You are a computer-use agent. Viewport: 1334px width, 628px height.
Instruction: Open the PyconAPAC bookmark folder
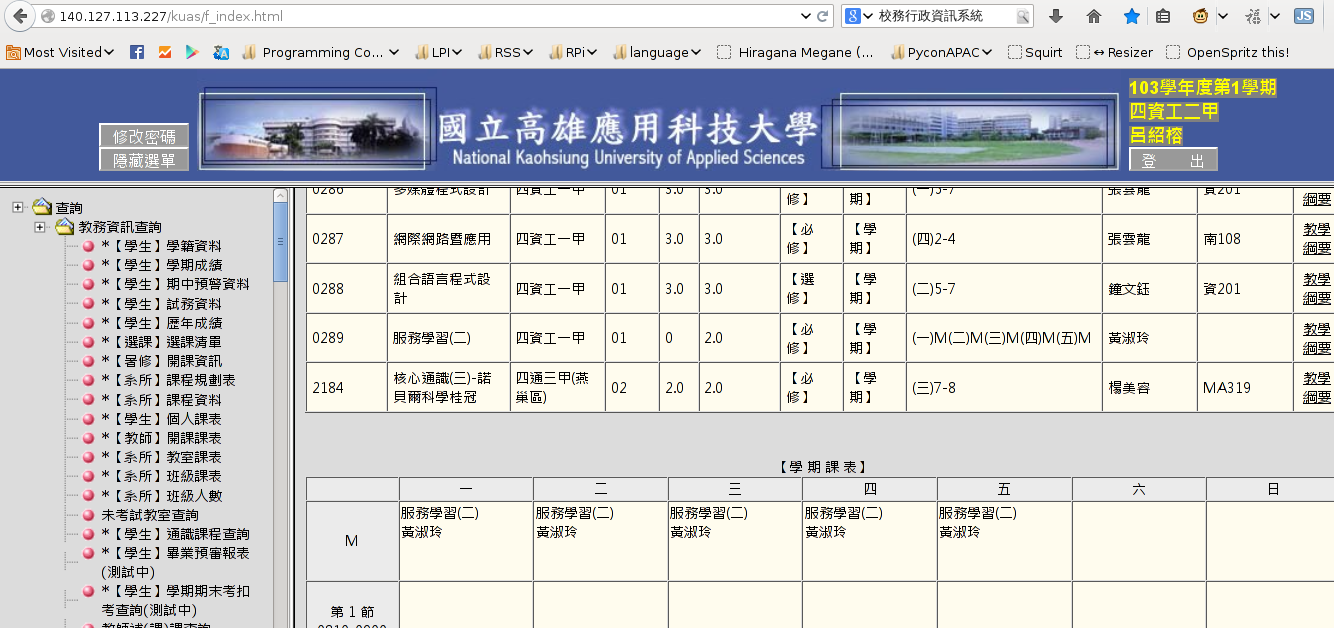point(940,52)
